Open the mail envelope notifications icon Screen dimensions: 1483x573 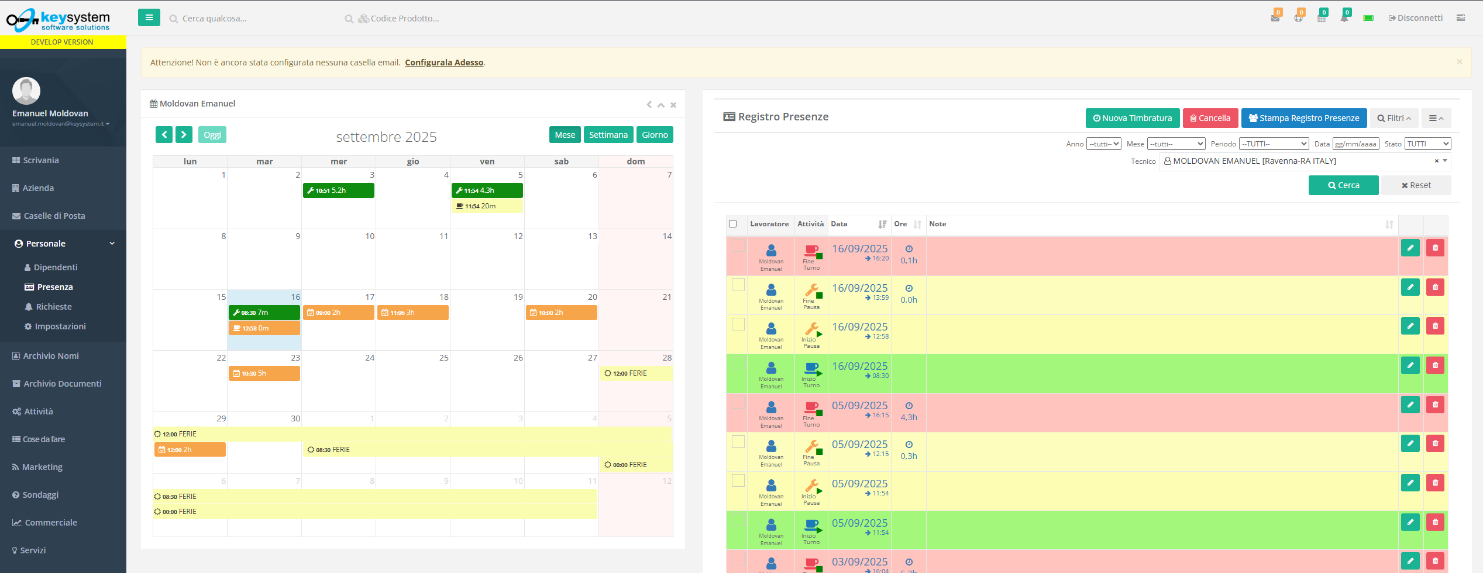click(1275, 17)
